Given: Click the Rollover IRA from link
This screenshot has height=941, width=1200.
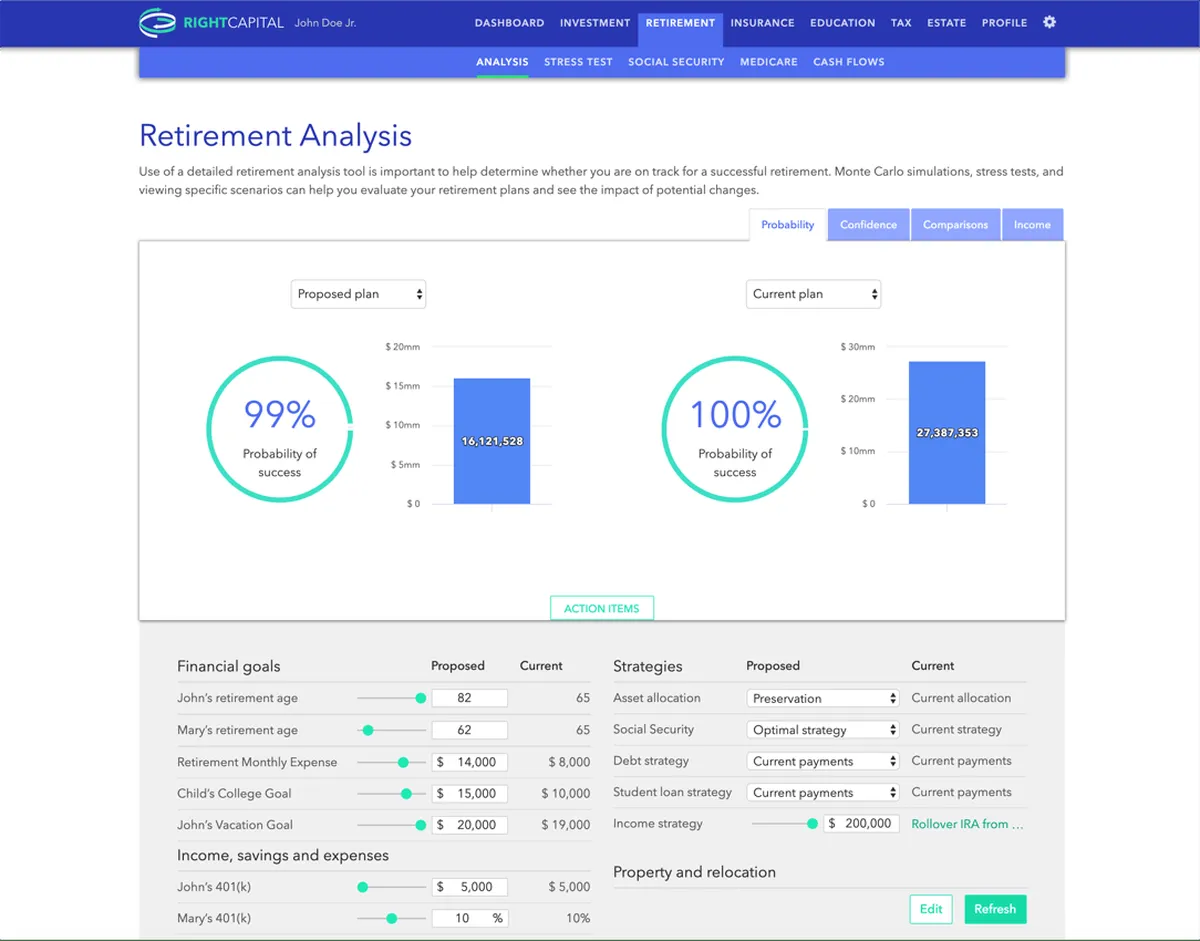Looking at the screenshot, I should tap(968, 824).
